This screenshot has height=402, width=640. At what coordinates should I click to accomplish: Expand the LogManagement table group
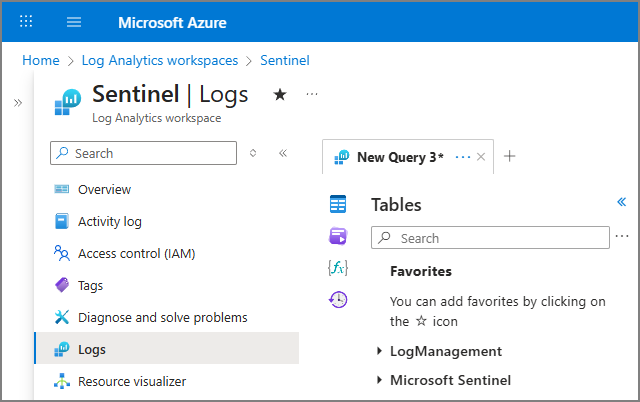click(x=379, y=351)
